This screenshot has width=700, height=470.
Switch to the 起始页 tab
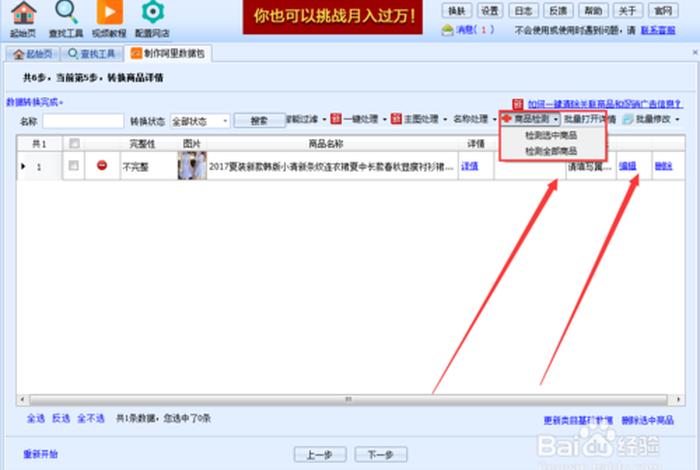(33, 54)
